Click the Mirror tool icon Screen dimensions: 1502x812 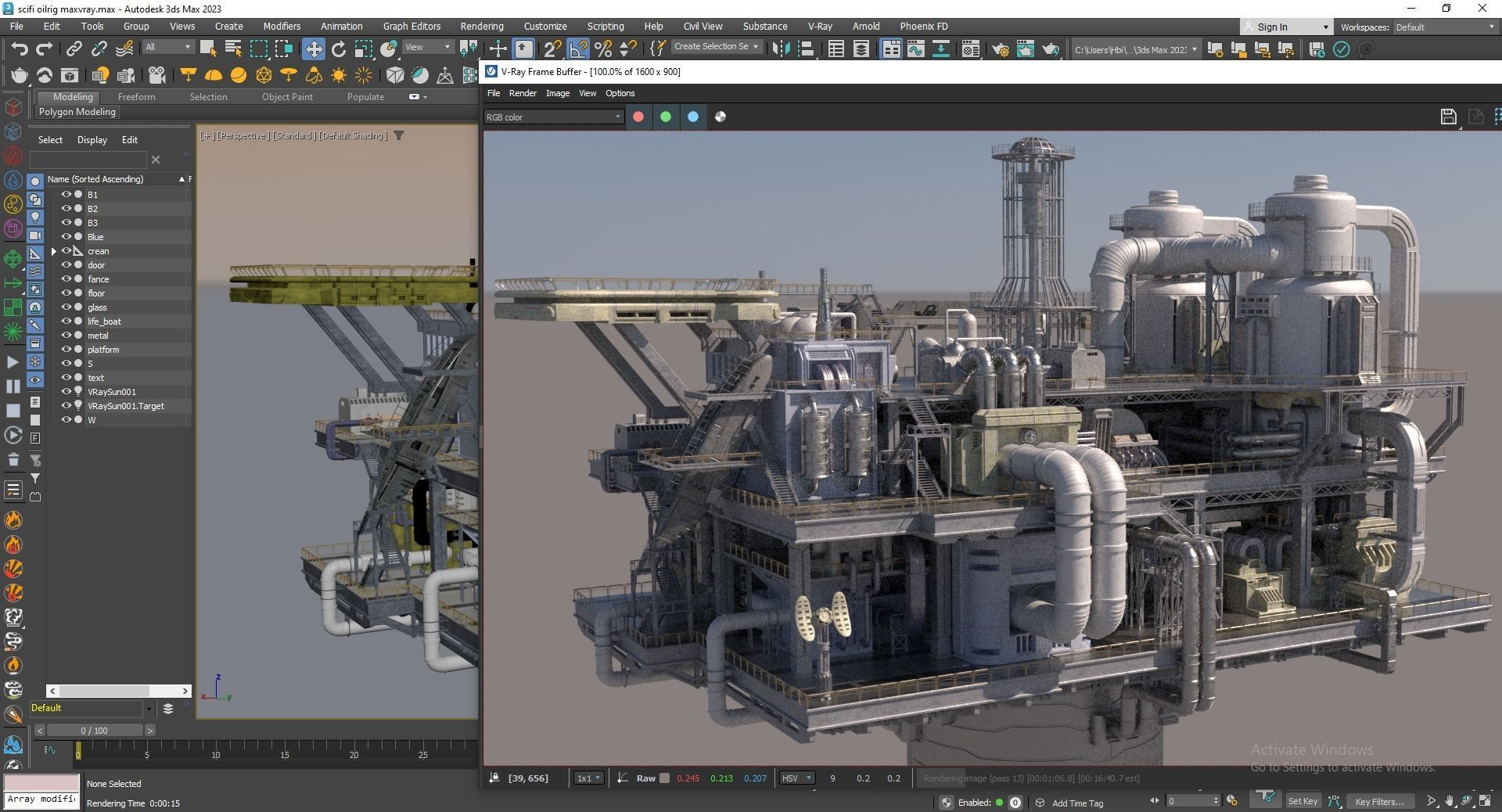tap(781, 49)
